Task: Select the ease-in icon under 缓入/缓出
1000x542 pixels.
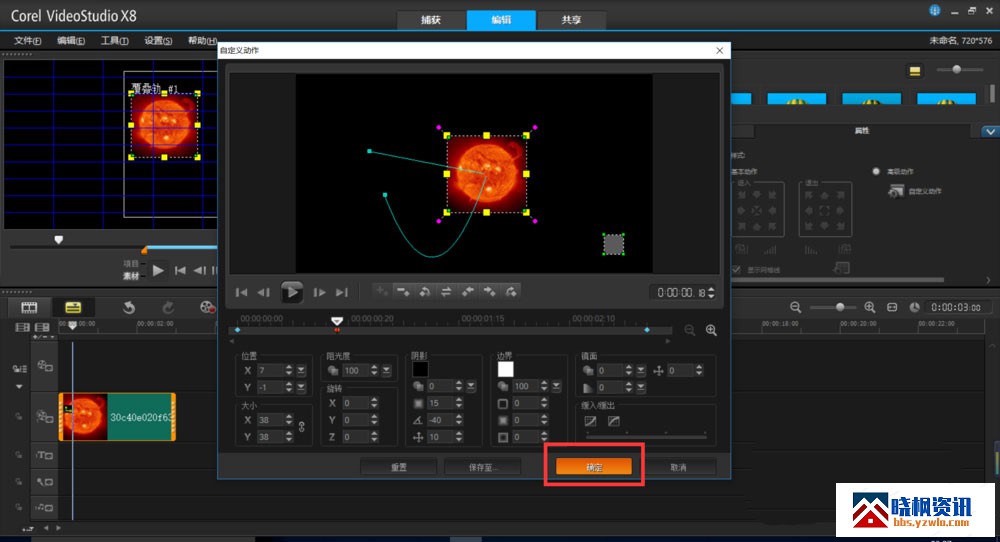Action: point(590,421)
